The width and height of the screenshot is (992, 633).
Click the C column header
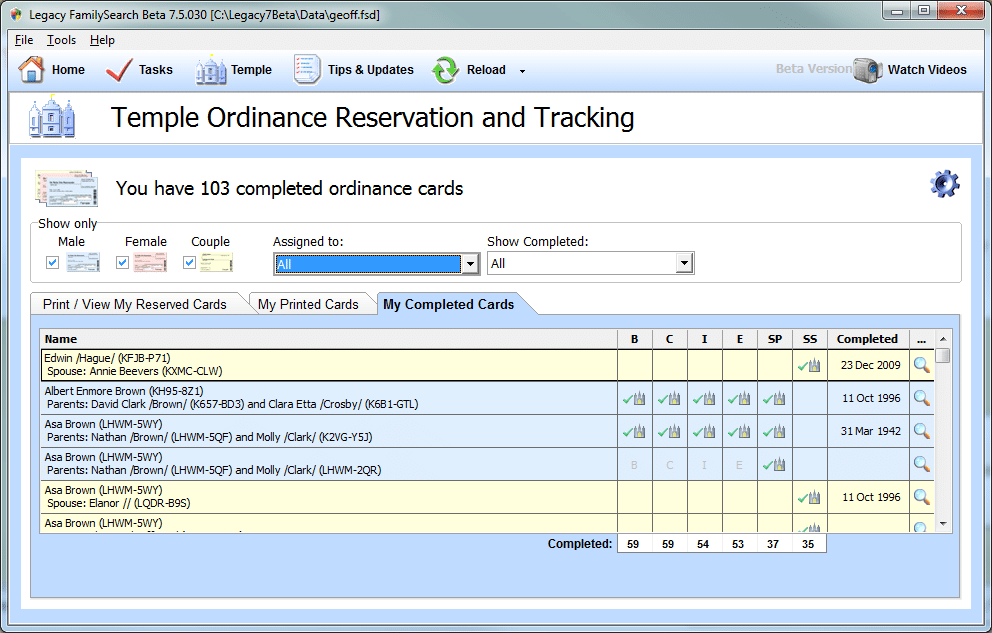pos(669,339)
